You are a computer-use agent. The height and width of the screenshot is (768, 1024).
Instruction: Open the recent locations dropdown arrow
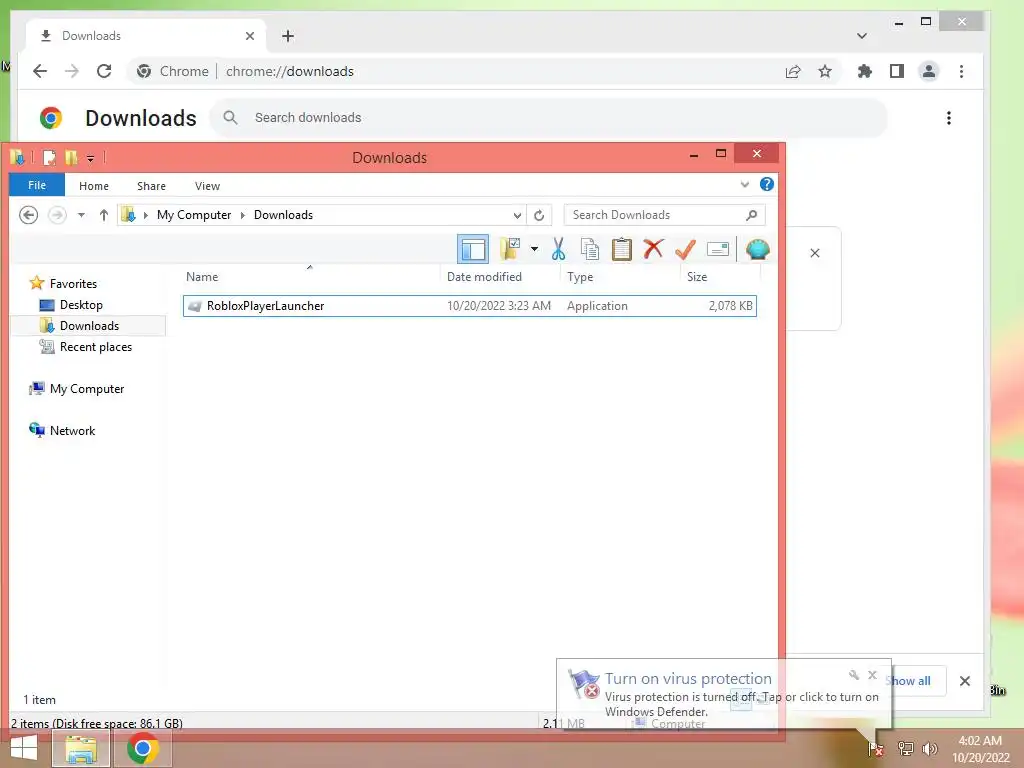pyautogui.click(x=81, y=215)
